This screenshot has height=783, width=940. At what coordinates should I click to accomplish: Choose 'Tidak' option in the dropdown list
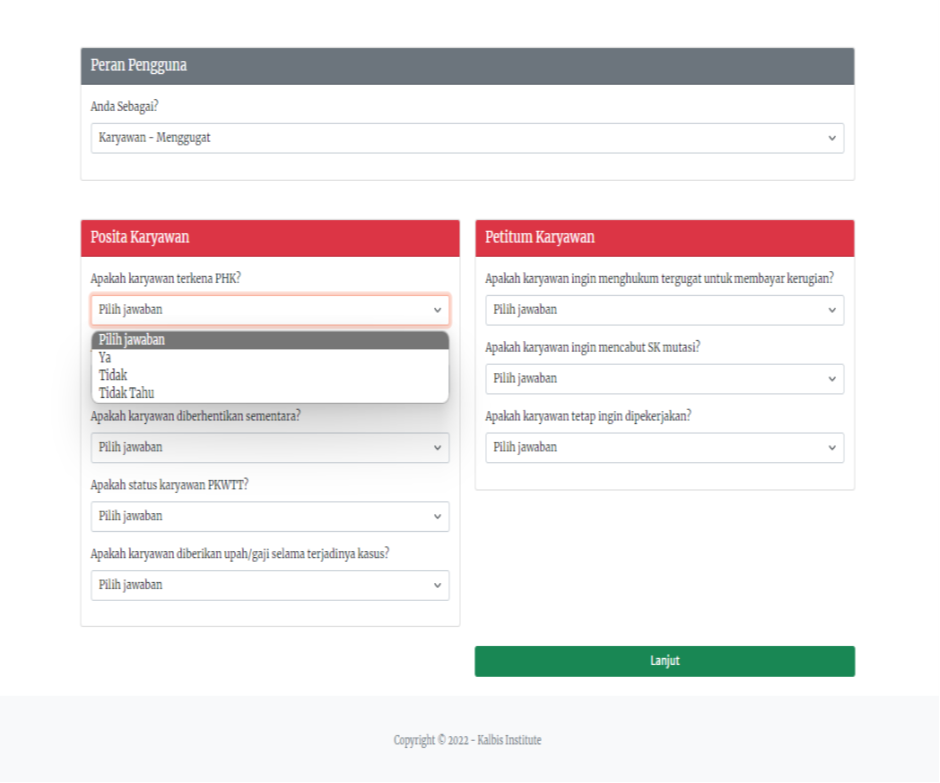point(113,375)
